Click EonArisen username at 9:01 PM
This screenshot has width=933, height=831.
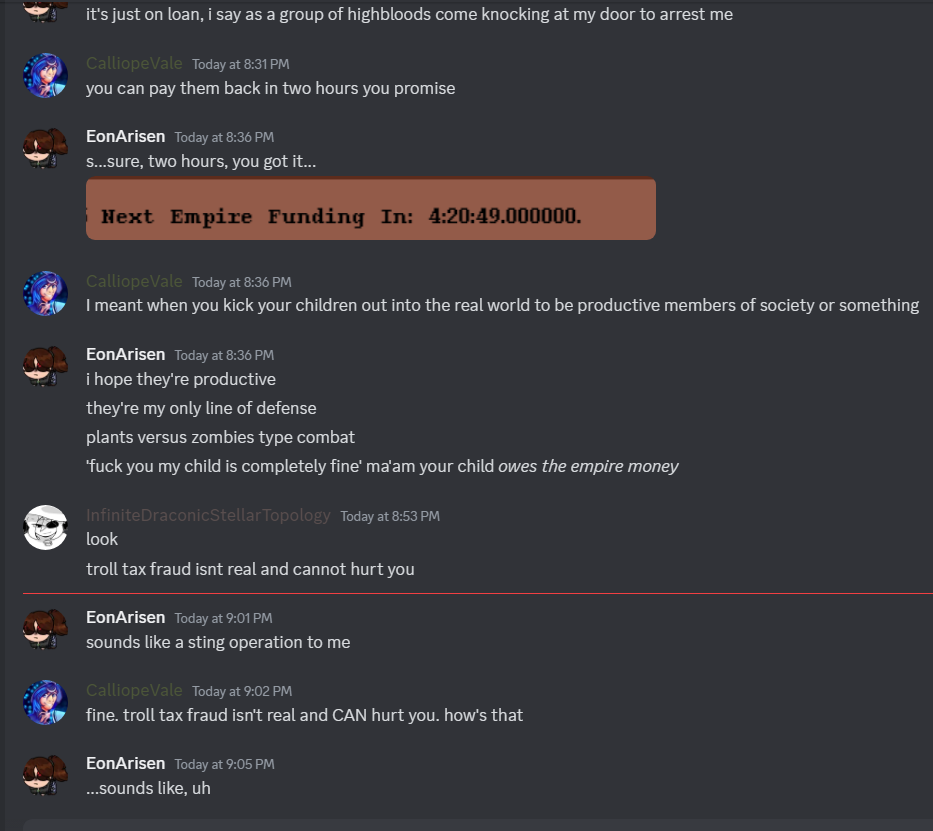(x=125, y=617)
